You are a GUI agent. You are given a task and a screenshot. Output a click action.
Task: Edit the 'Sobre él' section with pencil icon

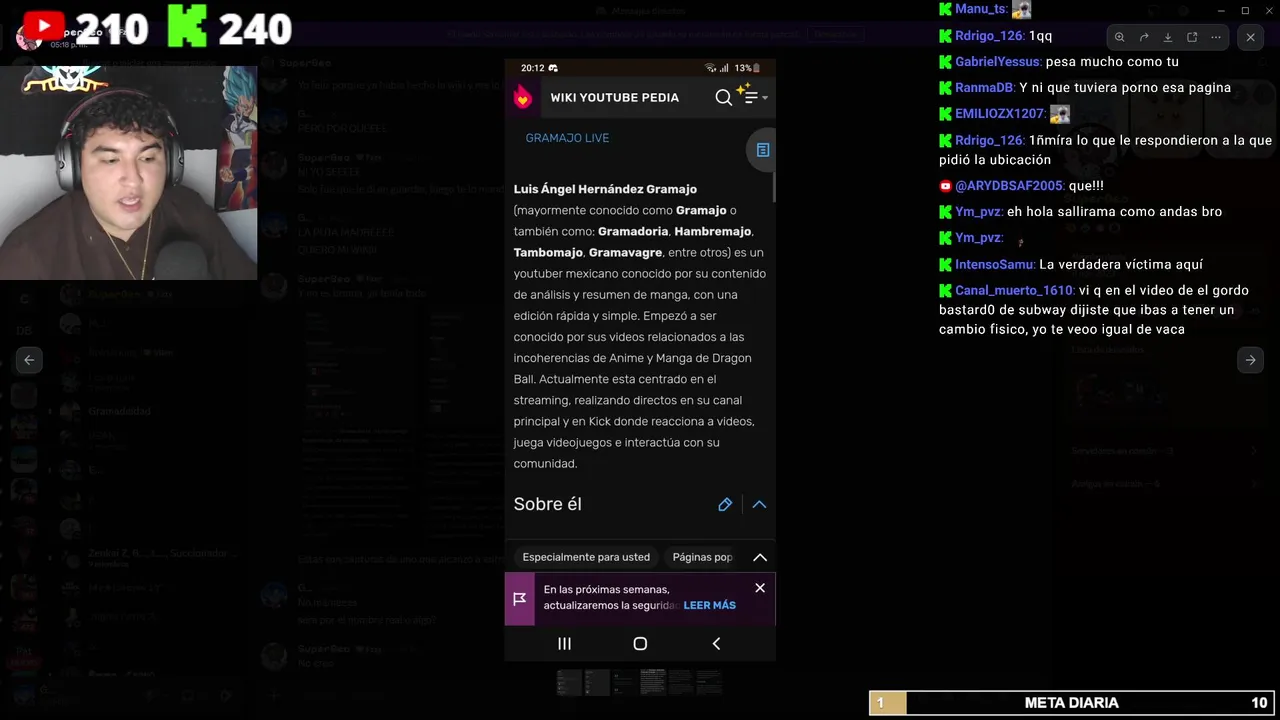[x=725, y=505]
